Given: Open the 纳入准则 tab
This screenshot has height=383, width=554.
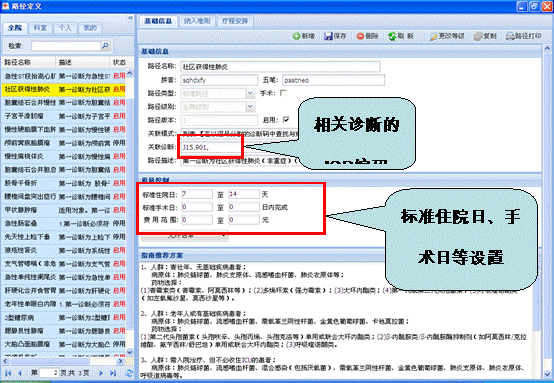Looking at the screenshot, I should click(x=197, y=21).
